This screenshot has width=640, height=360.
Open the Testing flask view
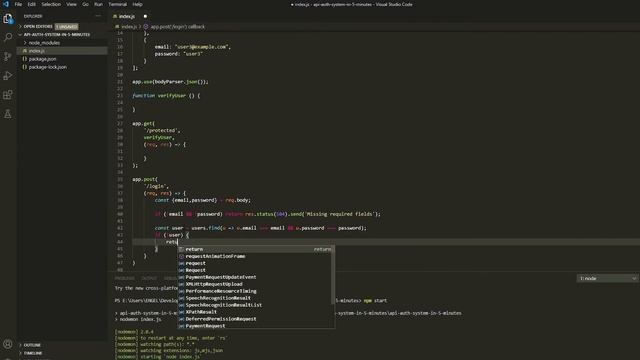[8, 114]
